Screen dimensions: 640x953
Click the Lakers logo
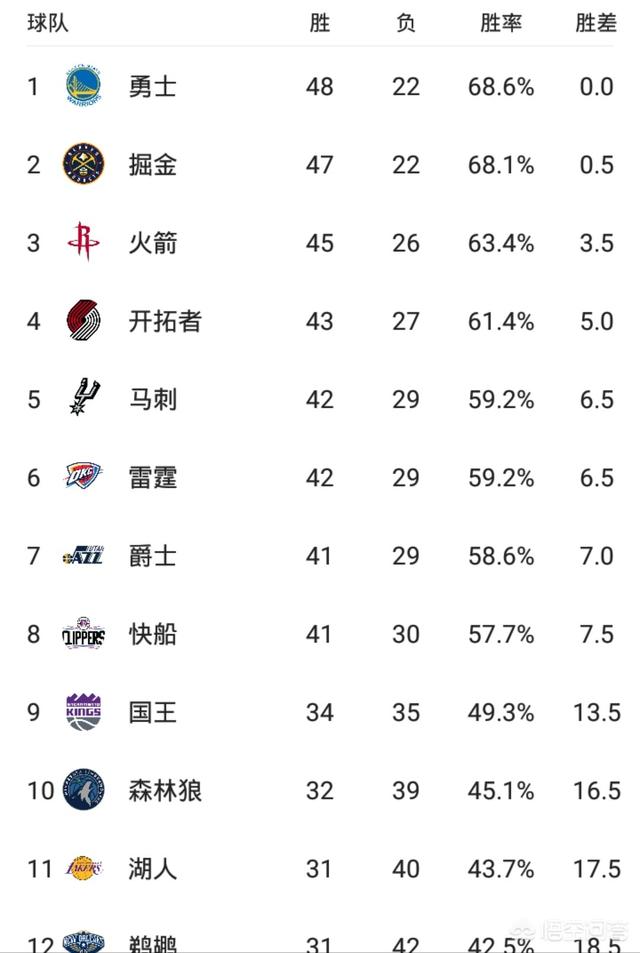tap(83, 868)
